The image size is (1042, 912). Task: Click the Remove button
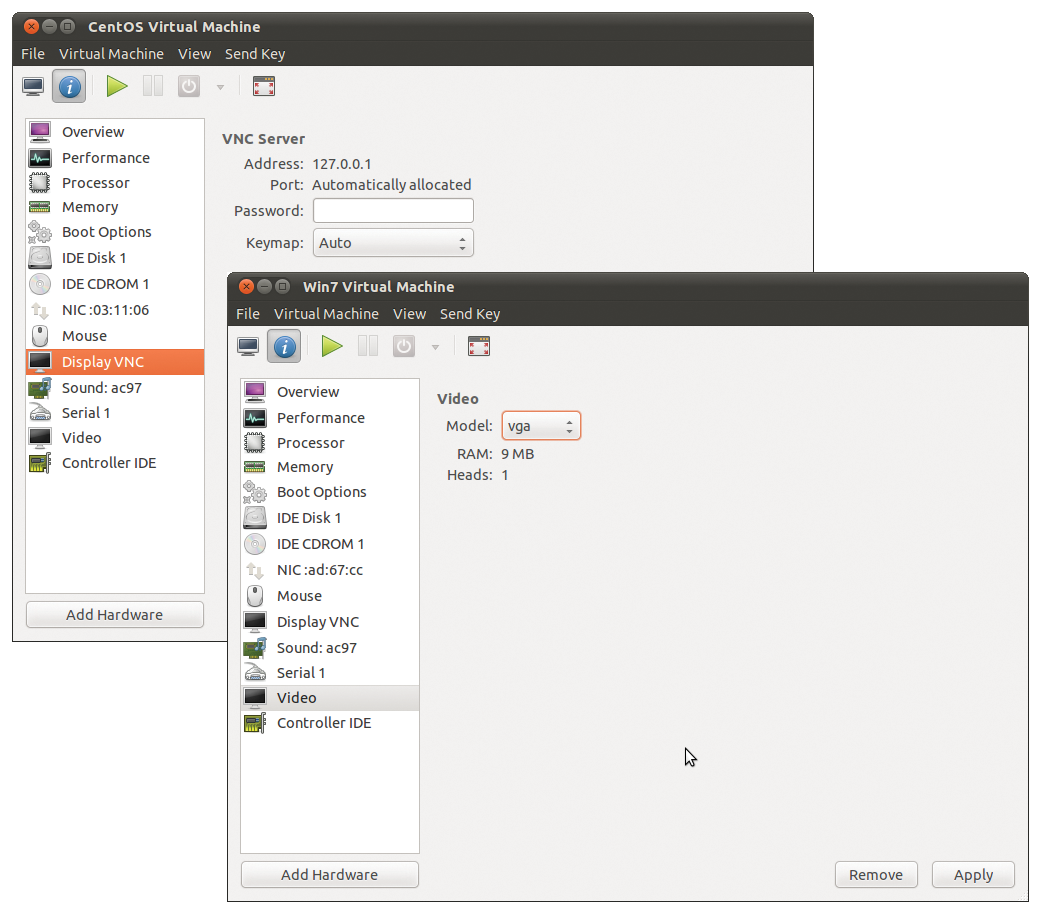pos(876,875)
